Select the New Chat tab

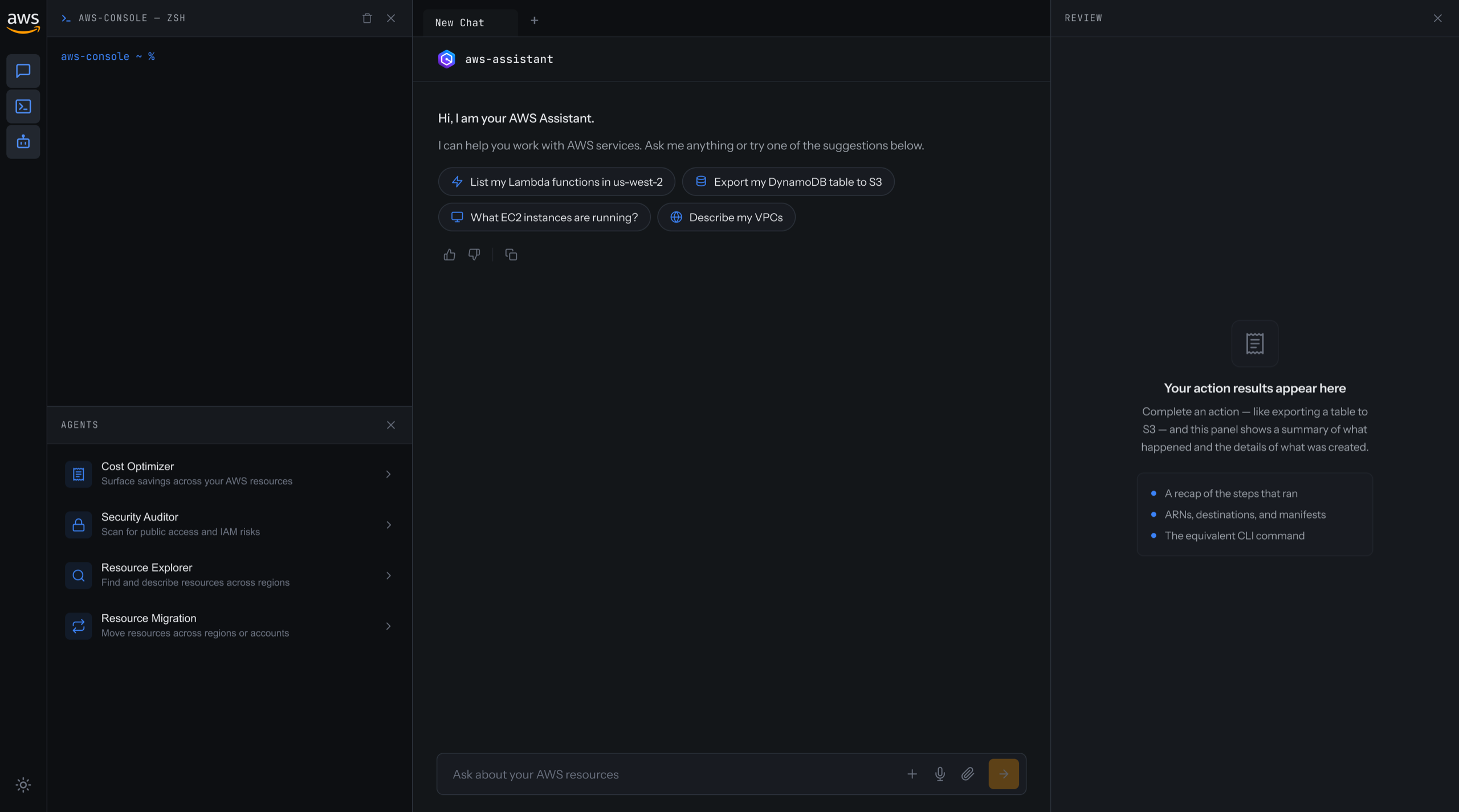point(470,23)
